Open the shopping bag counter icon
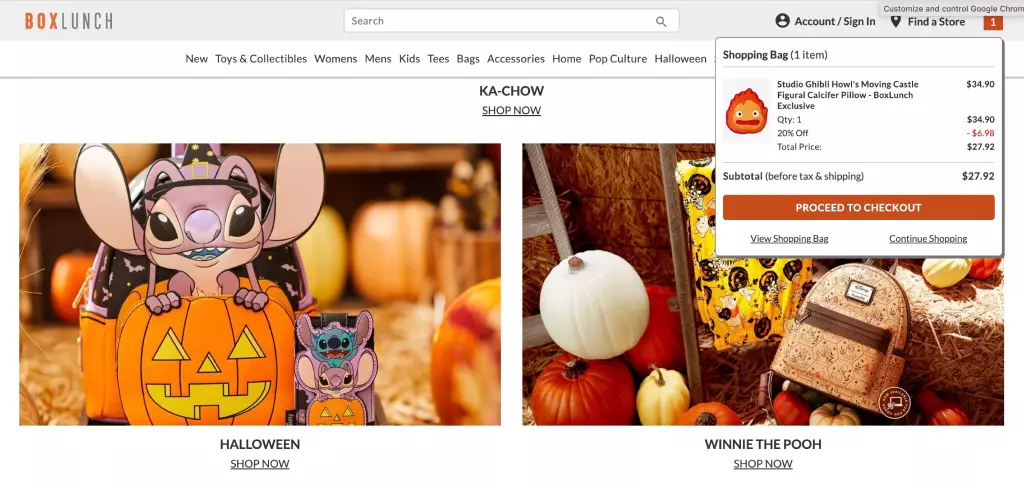The image size is (1024, 488). 993,22
